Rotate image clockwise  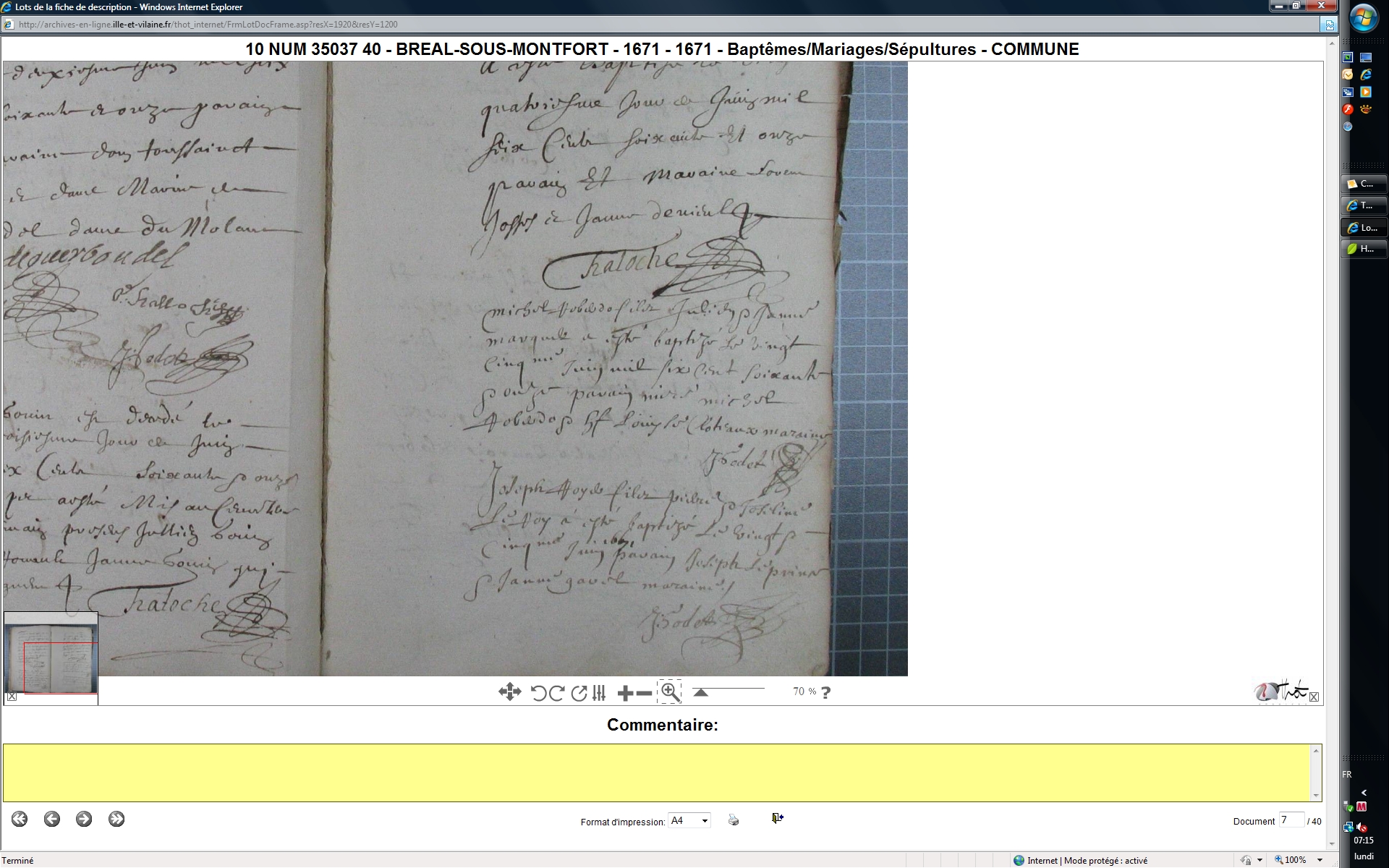point(557,693)
